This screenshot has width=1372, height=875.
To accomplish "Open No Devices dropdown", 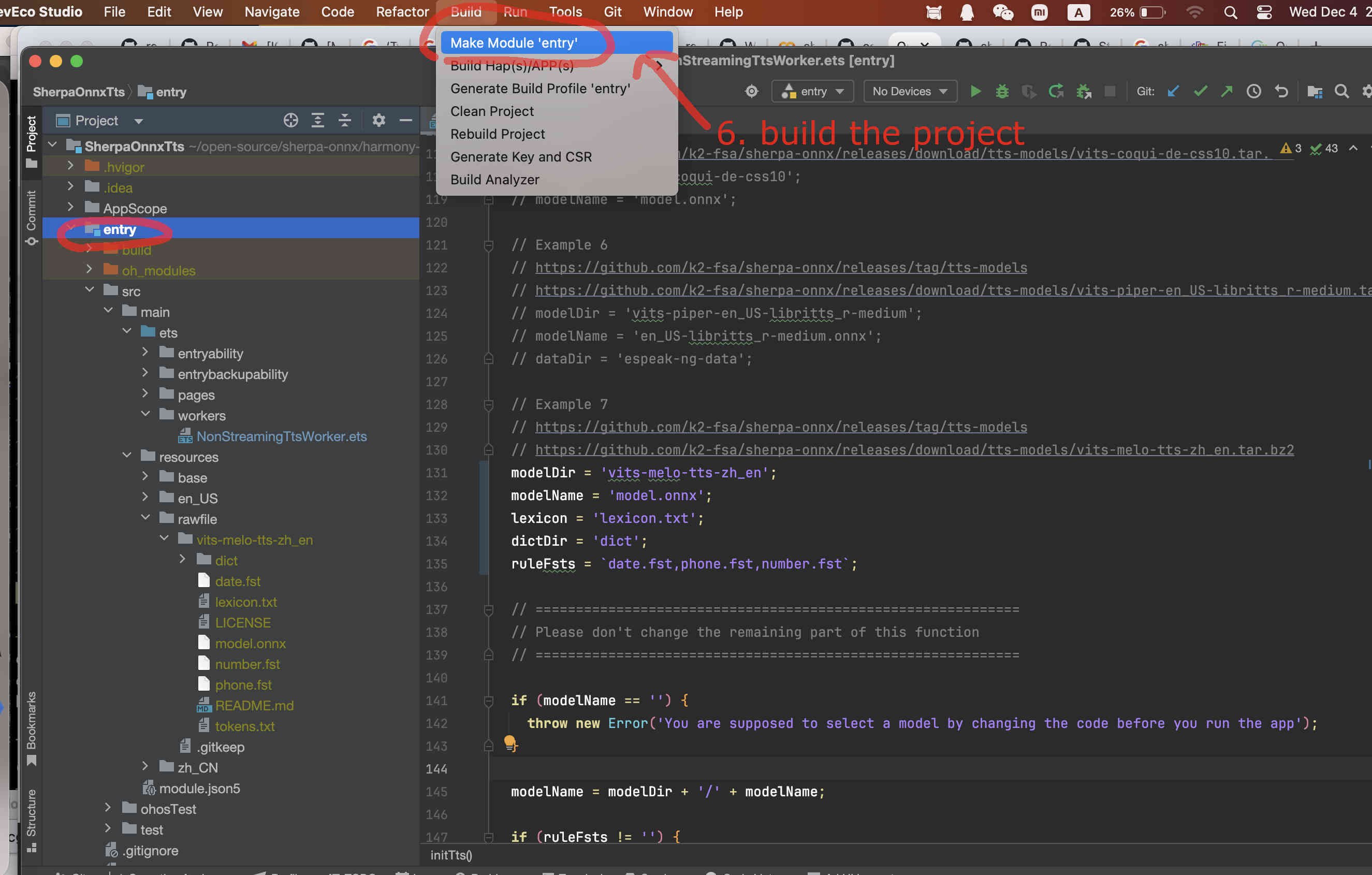I will point(910,91).
